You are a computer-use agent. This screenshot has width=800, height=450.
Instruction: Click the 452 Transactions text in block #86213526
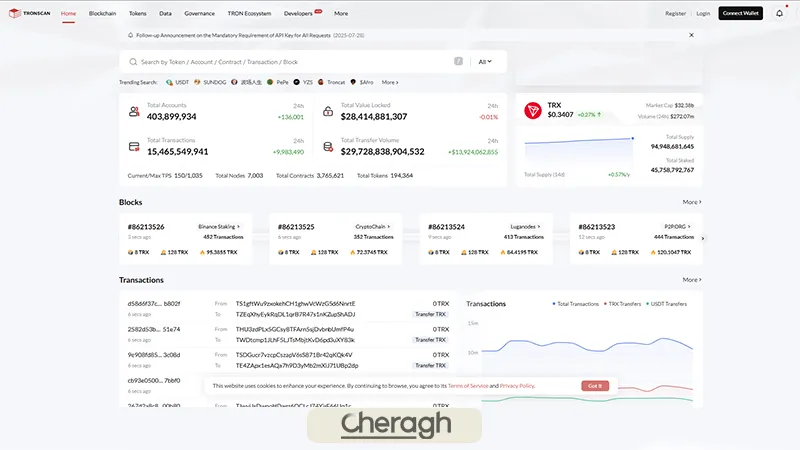(223, 237)
